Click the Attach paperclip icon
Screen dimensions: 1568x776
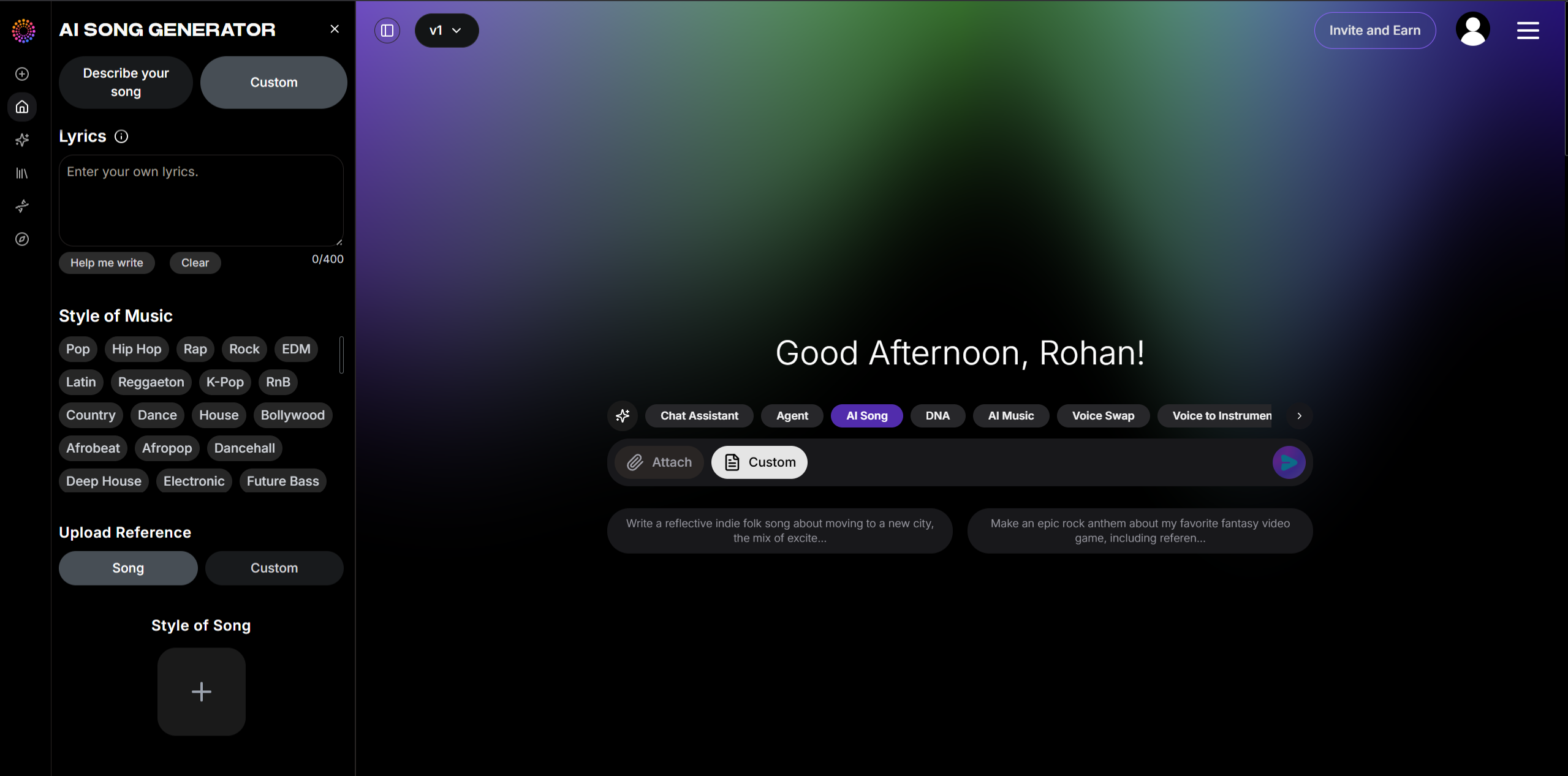click(x=659, y=462)
